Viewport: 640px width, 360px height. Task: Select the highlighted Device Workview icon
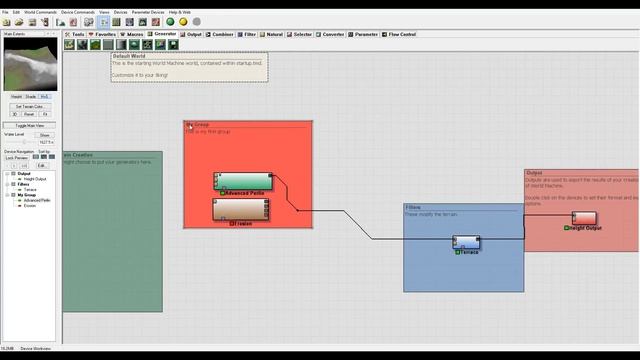104,22
